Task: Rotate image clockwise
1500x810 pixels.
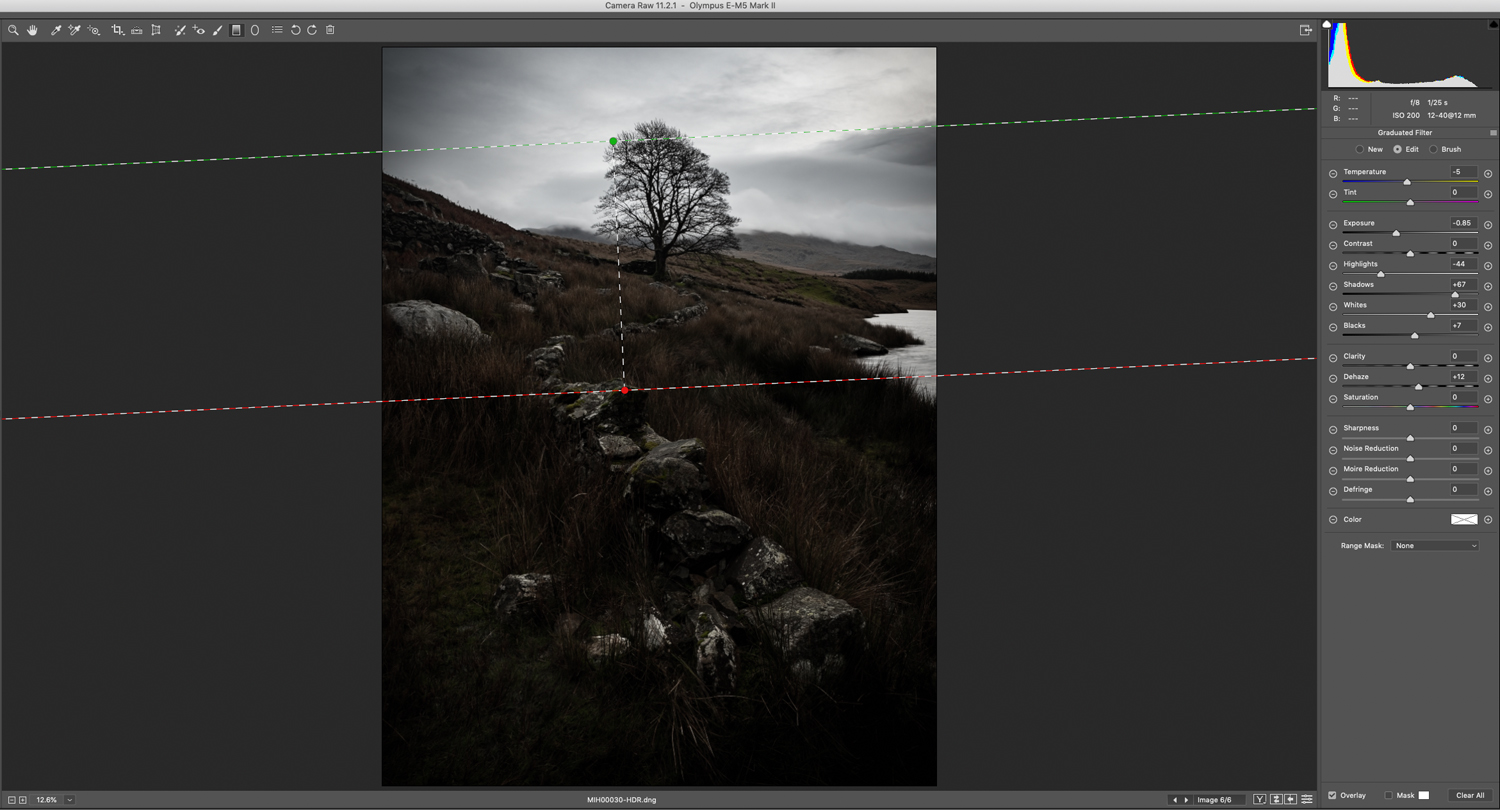Action: (x=312, y=30)
